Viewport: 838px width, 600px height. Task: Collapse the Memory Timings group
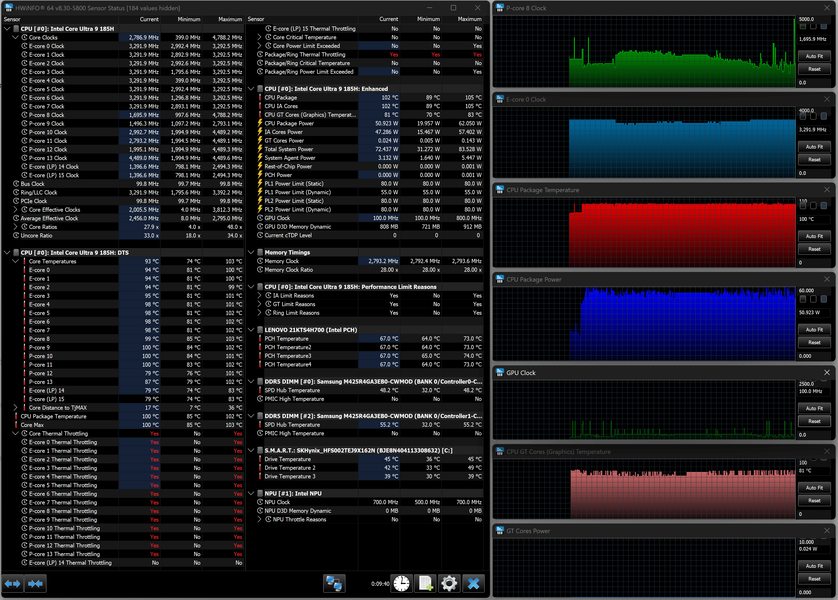tap(251, 252)
